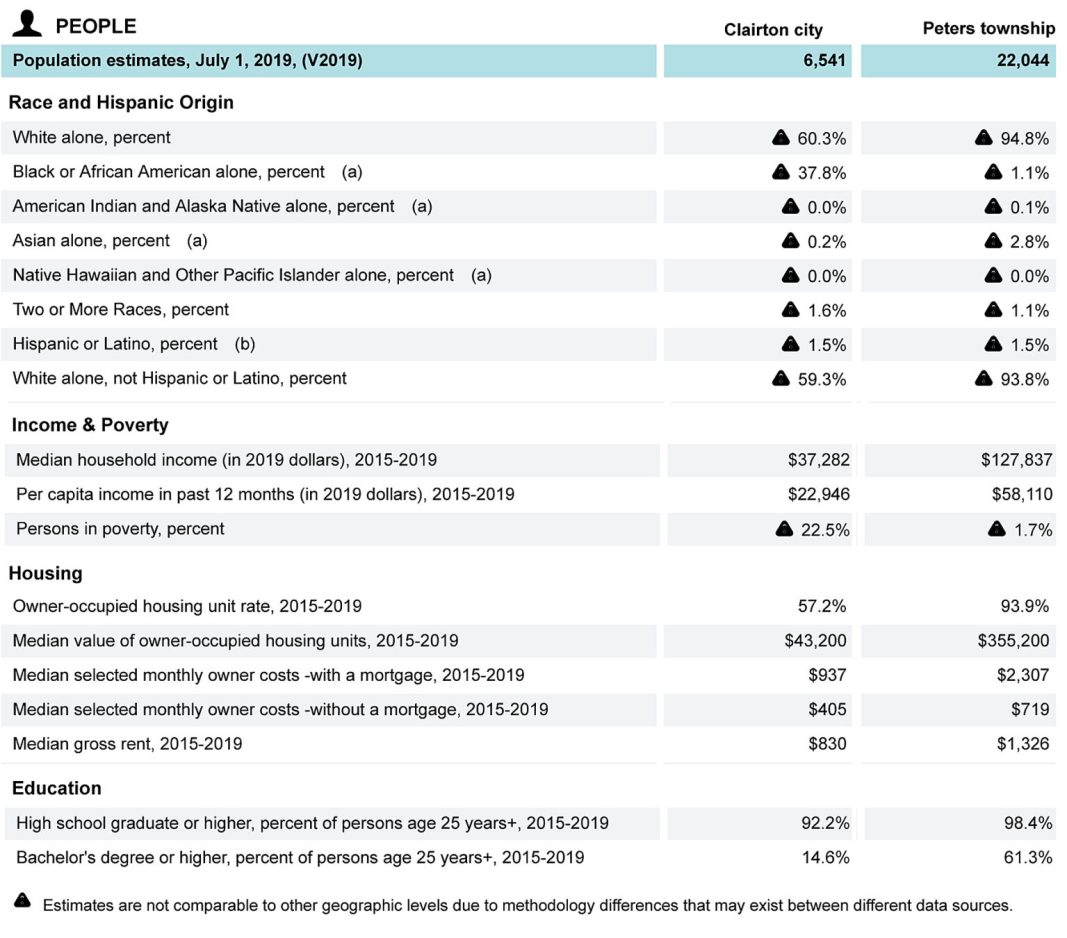Click the warning icon beside Peters' 1.7% poverty
The image size is (1067, 938).
(x=996, y=529)
